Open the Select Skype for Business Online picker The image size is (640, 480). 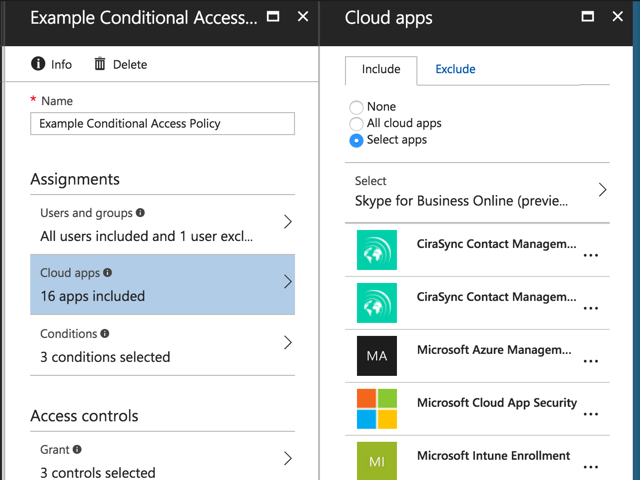[477, 192]
